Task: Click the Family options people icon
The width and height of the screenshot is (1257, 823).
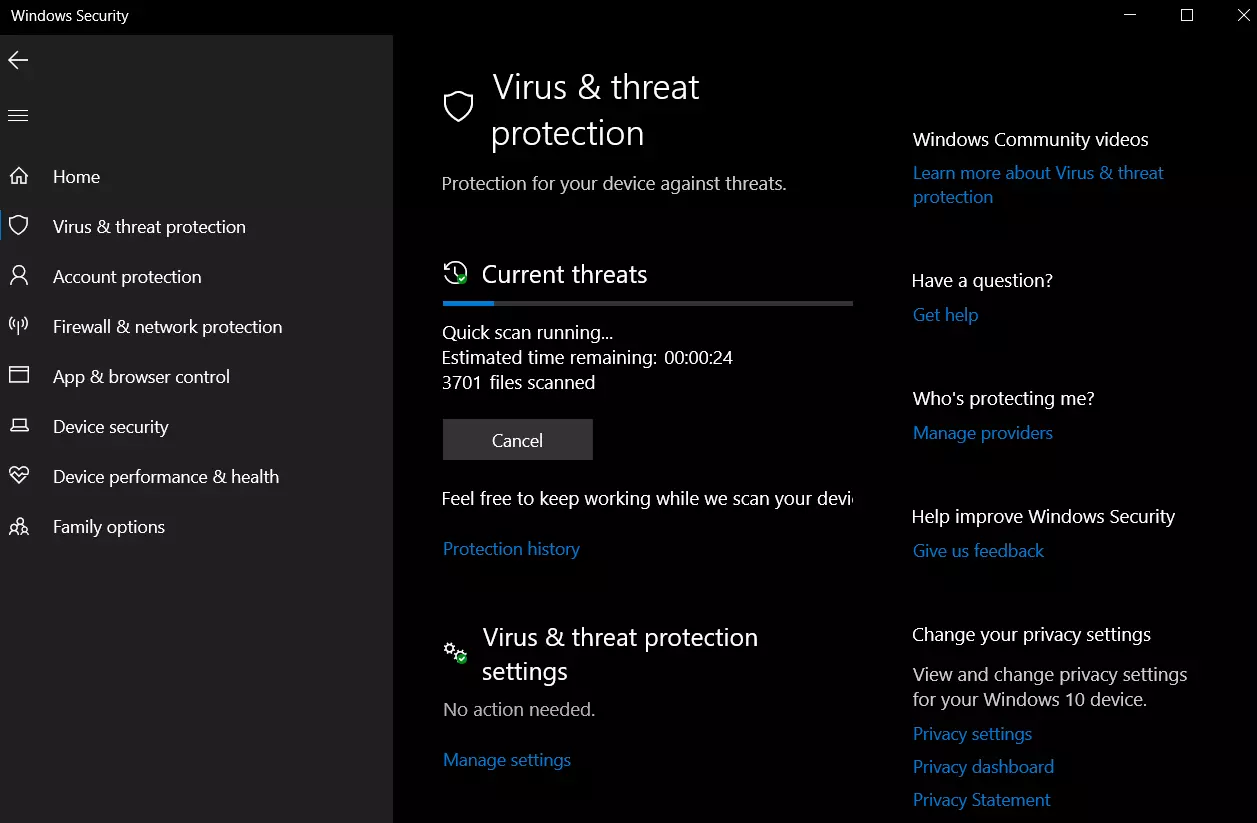Action: click(18, 526)
